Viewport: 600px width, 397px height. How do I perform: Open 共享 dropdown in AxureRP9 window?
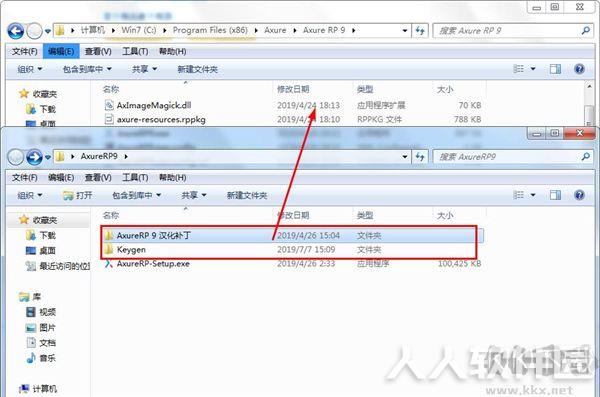tap(194, 195)
